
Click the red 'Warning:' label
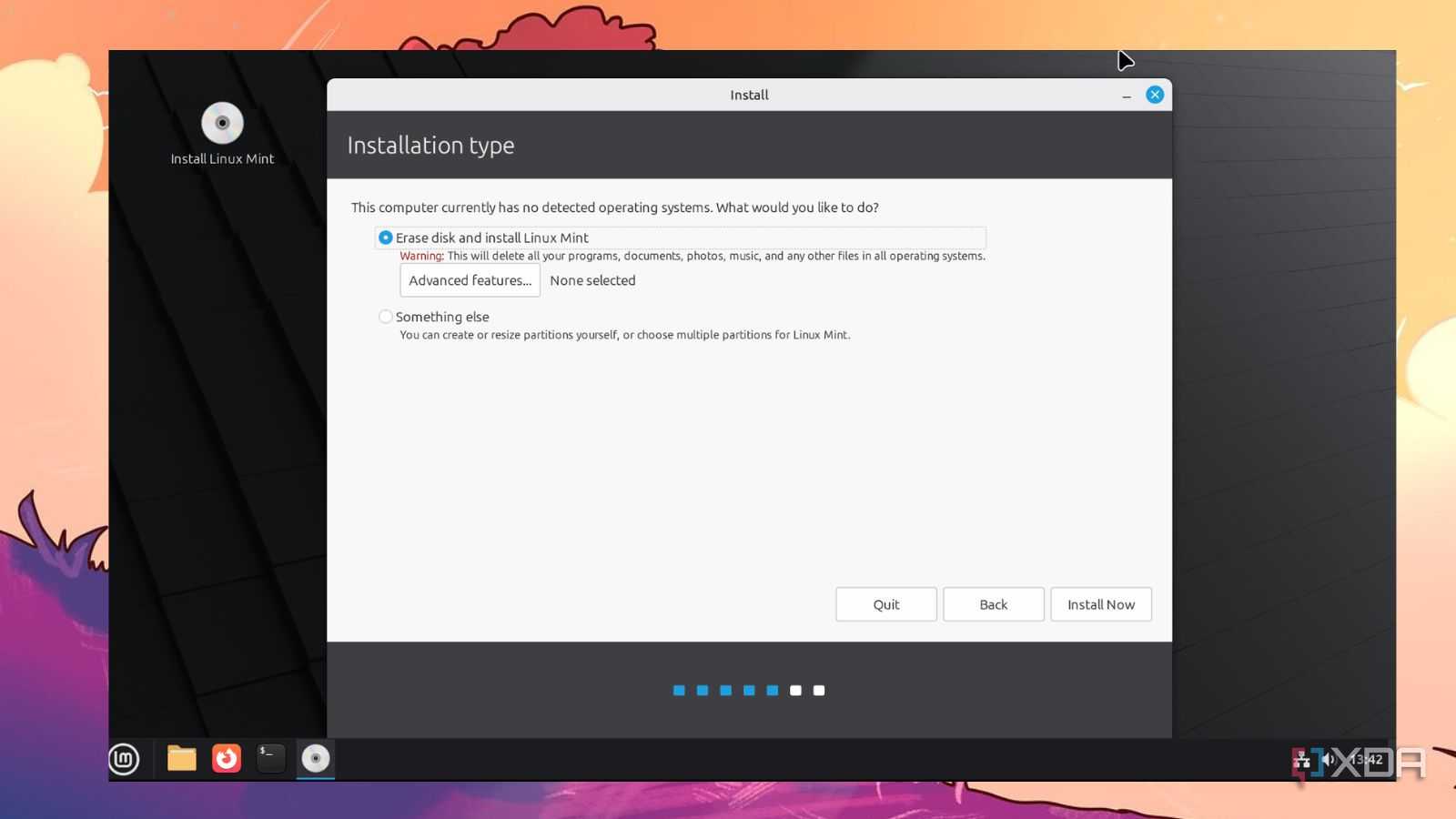point(421,256)
